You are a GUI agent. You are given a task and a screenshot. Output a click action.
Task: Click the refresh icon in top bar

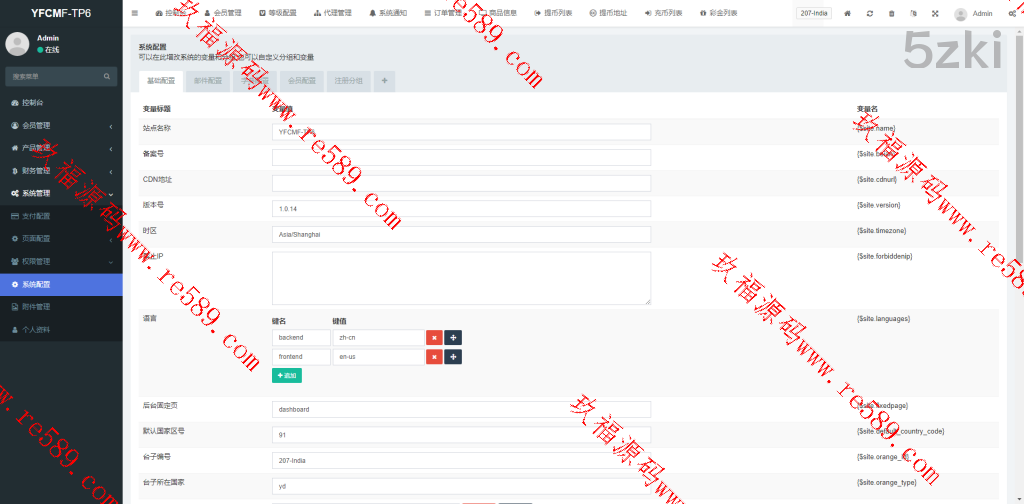pos(870,14)
